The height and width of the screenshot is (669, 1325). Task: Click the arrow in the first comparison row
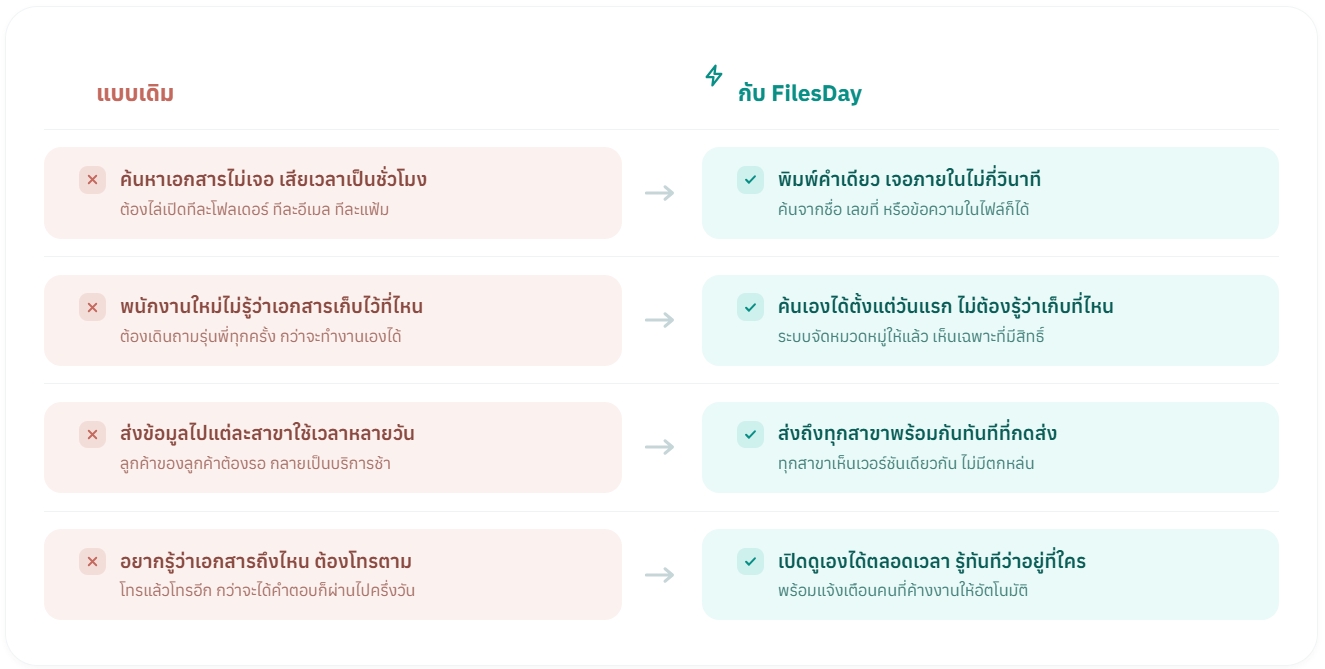coord(660,193)
